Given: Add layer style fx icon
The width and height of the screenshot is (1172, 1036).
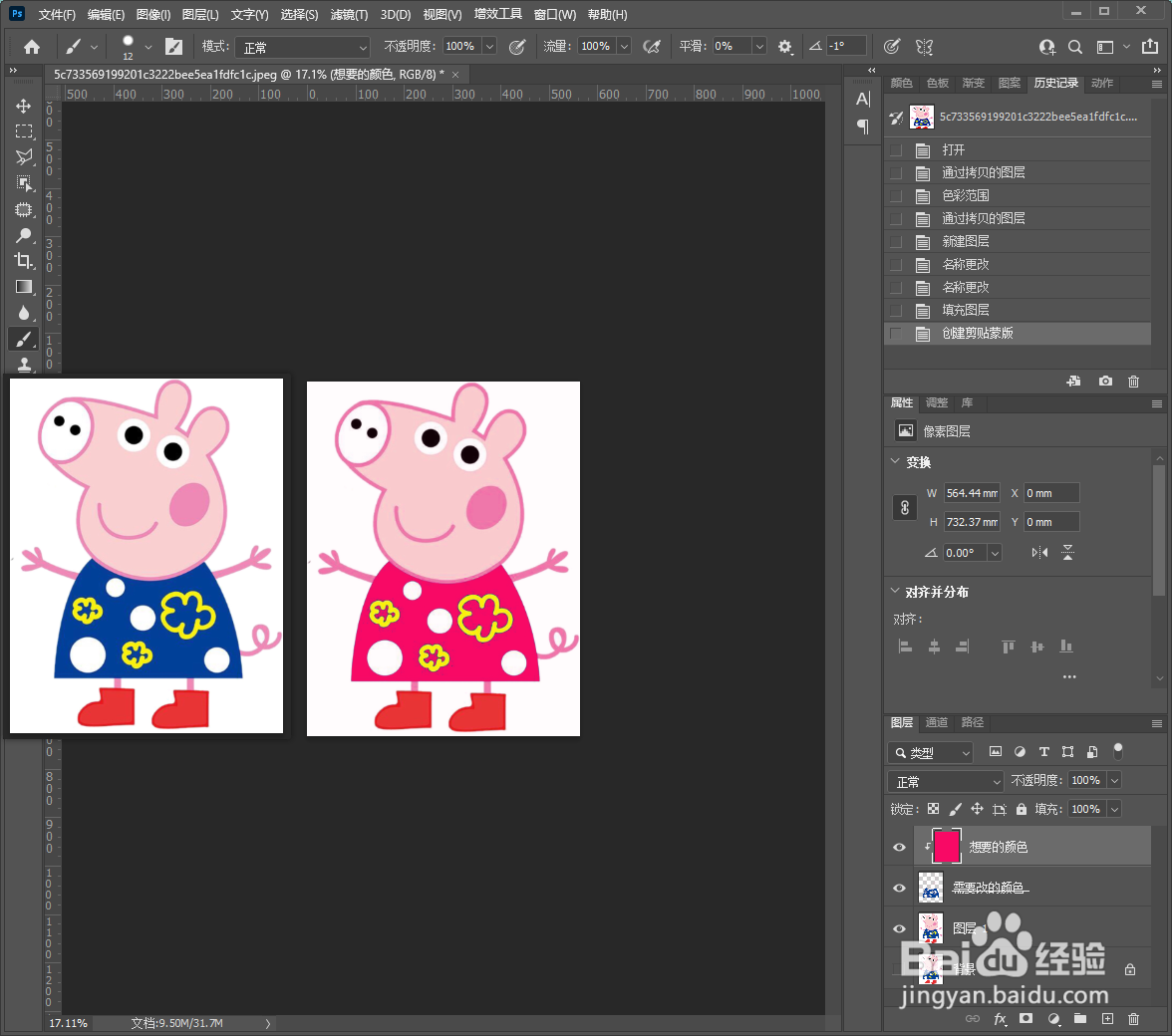Looking at the screenshot, I should [1001, 1019].
